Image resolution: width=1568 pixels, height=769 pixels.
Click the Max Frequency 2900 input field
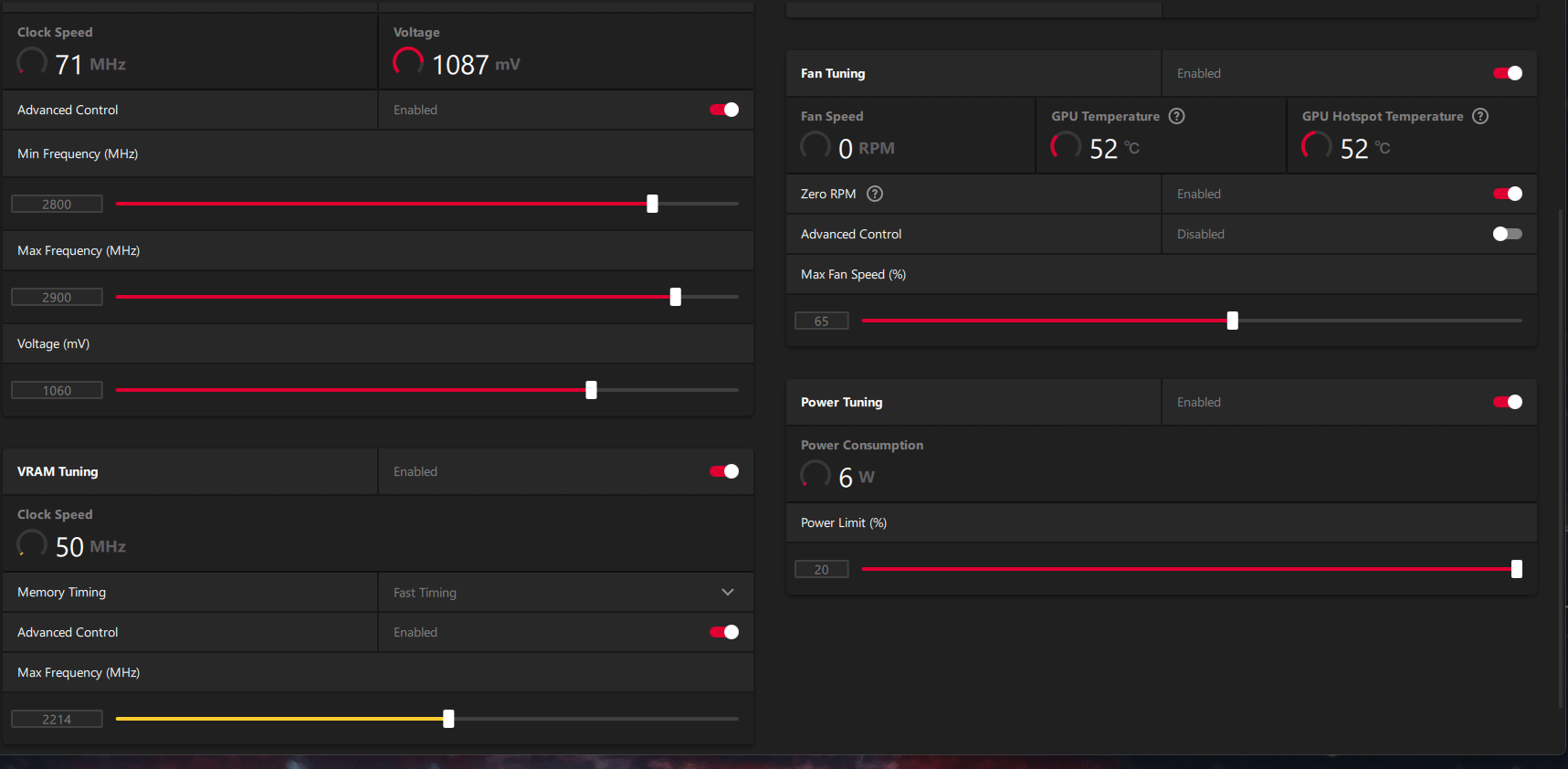pos(57,298)
